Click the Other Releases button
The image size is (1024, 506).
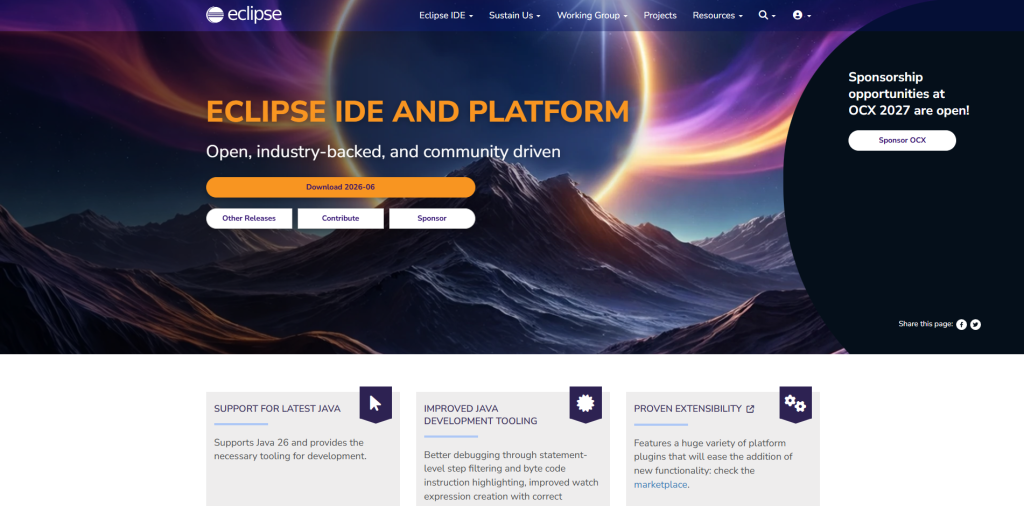249,219
